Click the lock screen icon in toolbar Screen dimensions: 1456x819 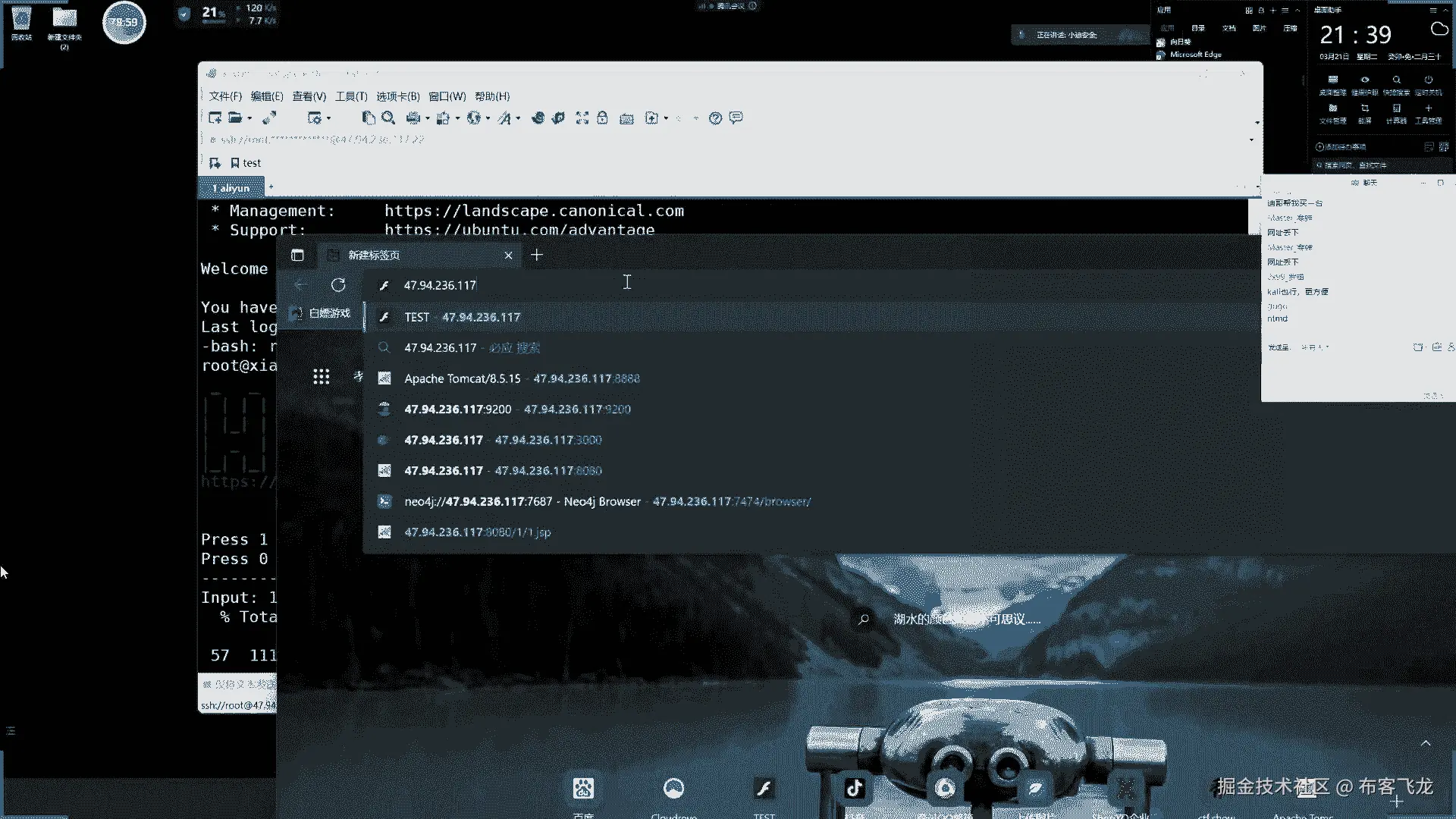[x=602, y=118]
